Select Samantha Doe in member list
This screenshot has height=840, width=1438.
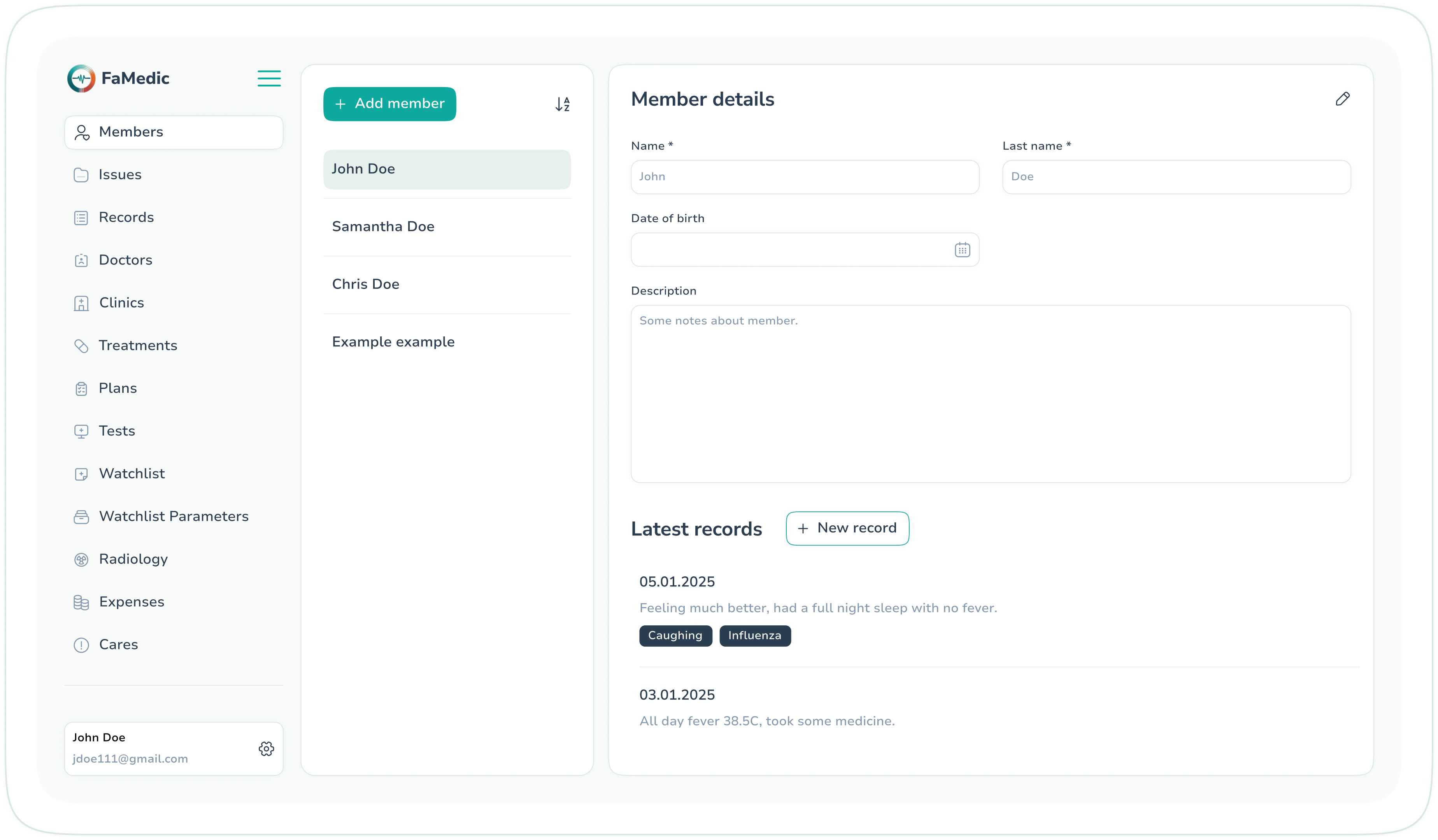pos(447,227)
